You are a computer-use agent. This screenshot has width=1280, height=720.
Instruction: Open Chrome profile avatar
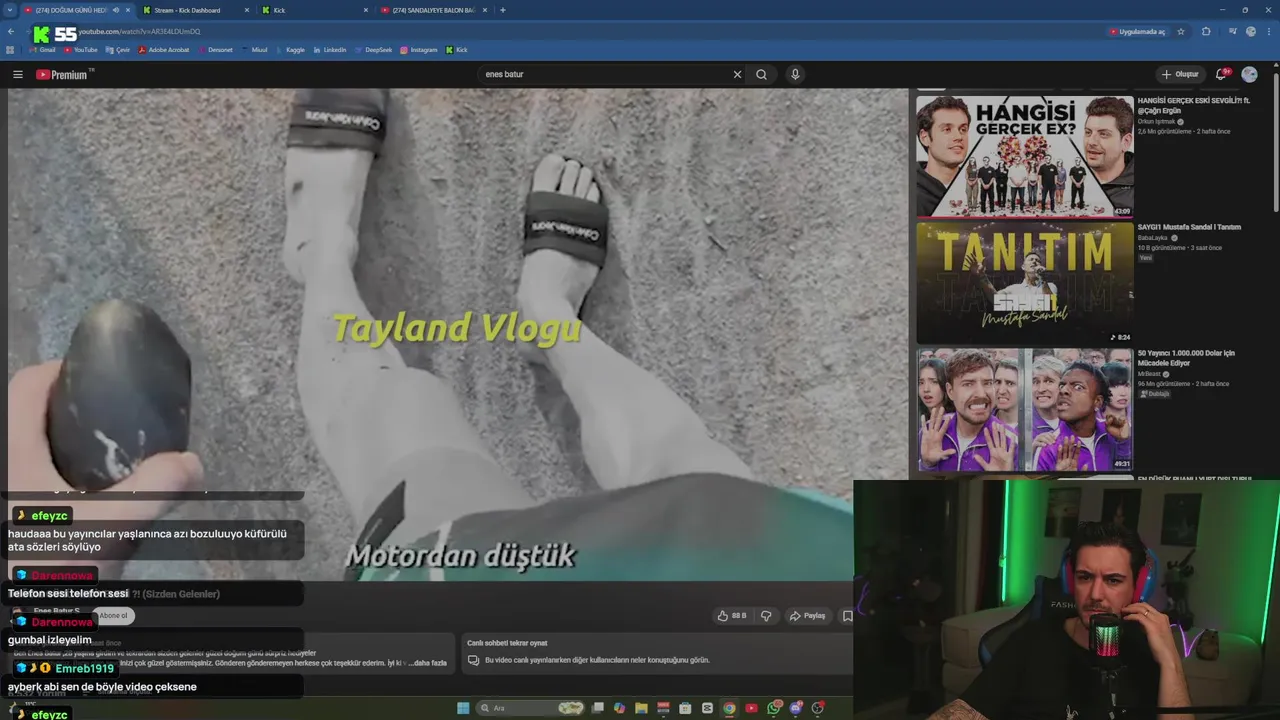[x=1251, y=31]
